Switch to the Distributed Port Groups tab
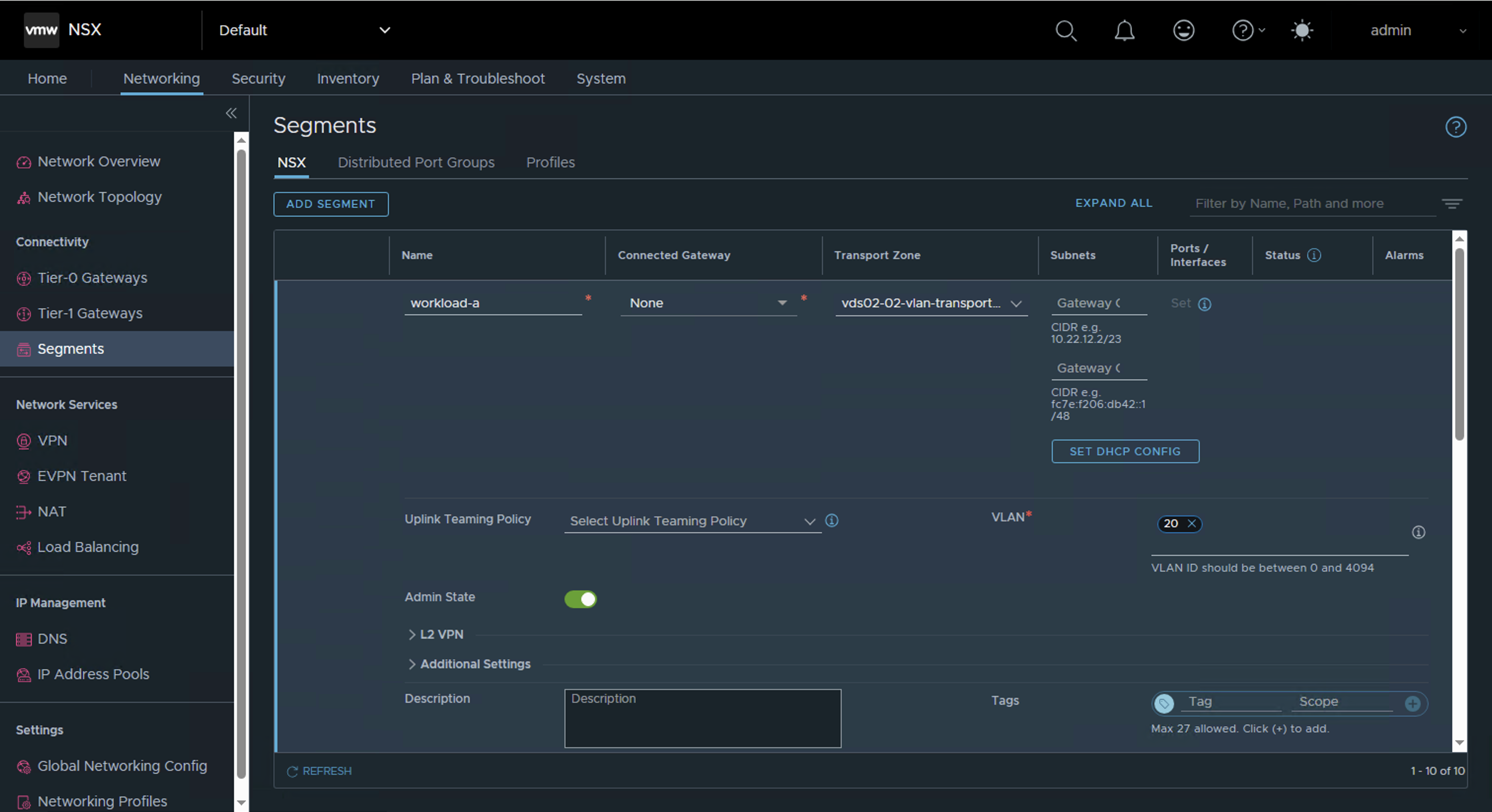The image size is (1492, 812). pos(416,162)
